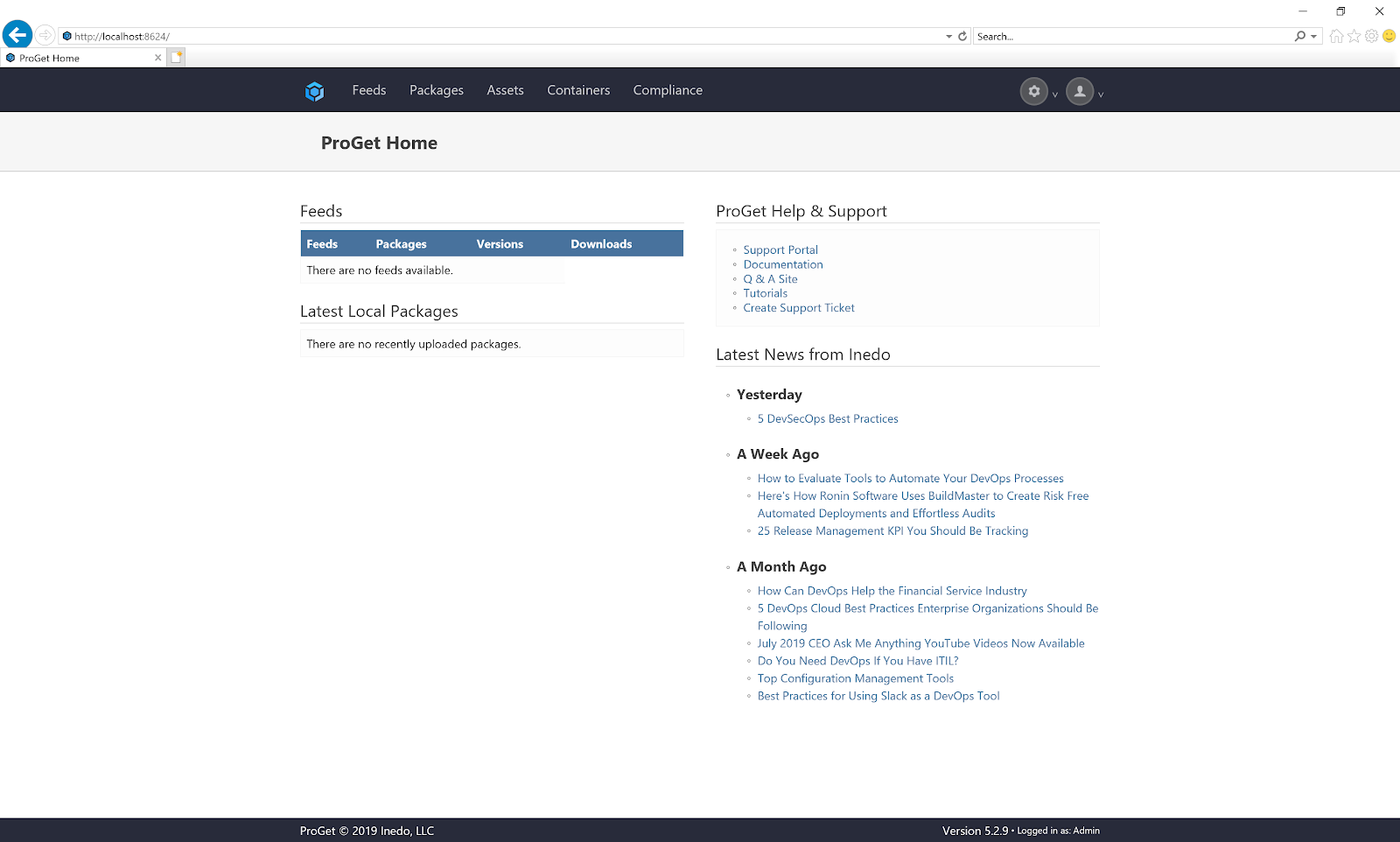Open the Compliance menu

668,90
